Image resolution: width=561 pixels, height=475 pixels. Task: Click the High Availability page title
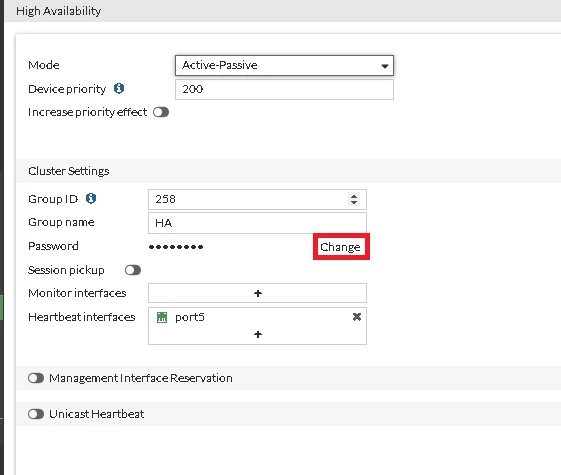click(59, 11)
